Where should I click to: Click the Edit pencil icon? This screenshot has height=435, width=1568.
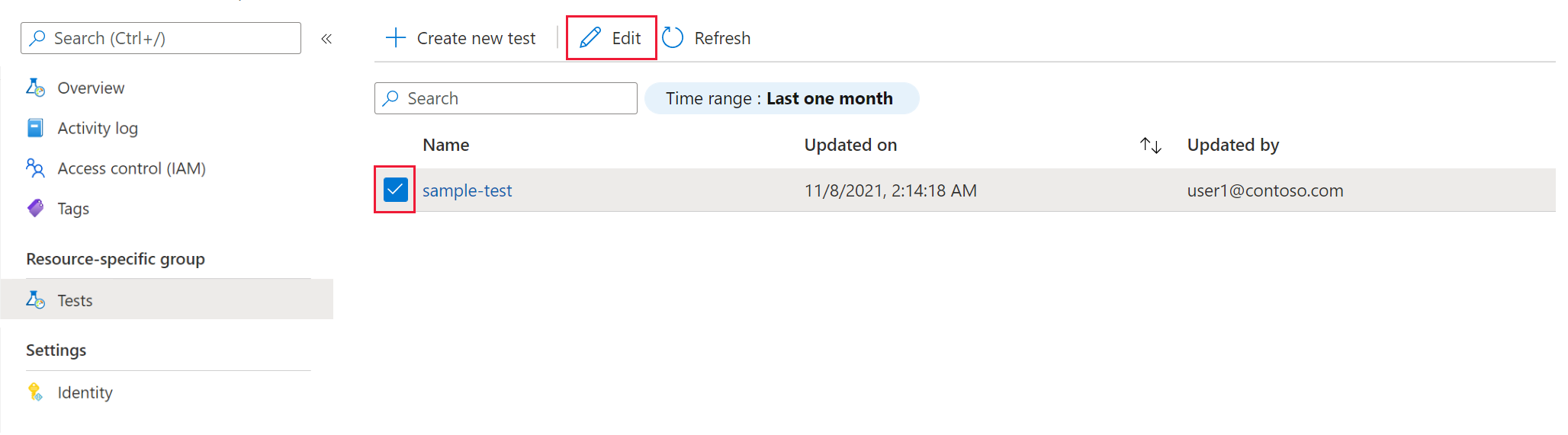point(590,37)
